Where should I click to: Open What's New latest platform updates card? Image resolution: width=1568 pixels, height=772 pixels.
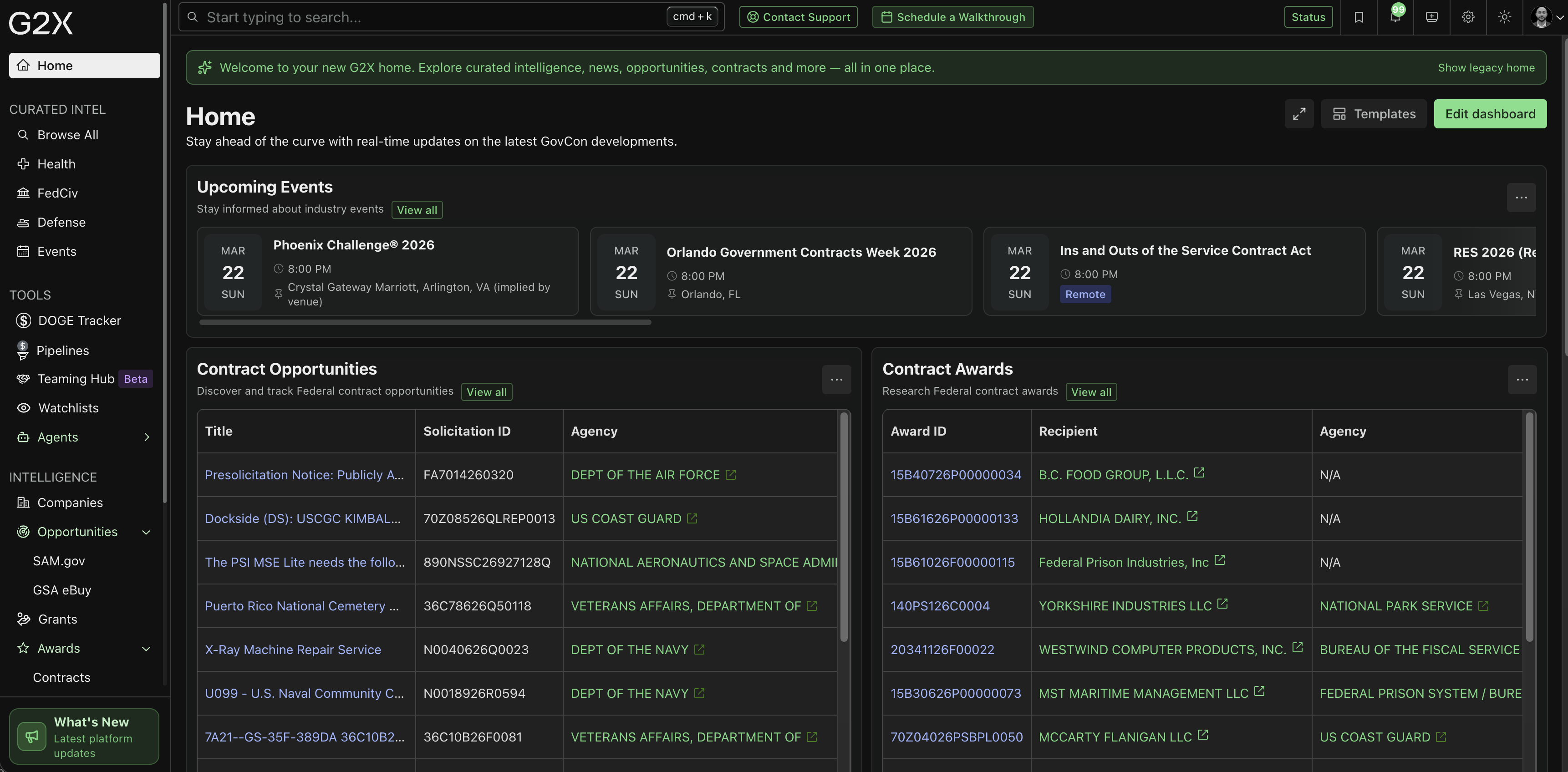pyautogui.click(x=84, y=736)
